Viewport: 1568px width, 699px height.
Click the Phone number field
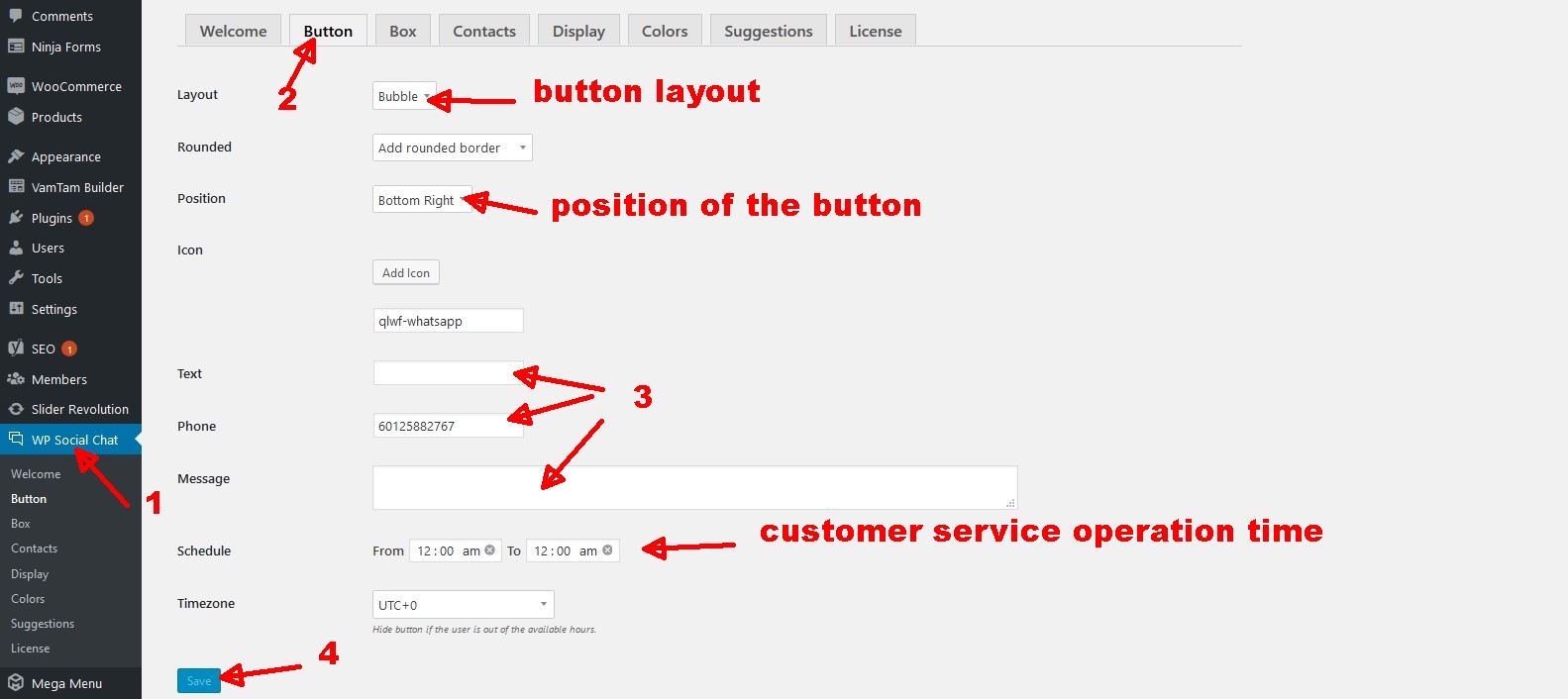pyautogui.click(x=448, y=426)
